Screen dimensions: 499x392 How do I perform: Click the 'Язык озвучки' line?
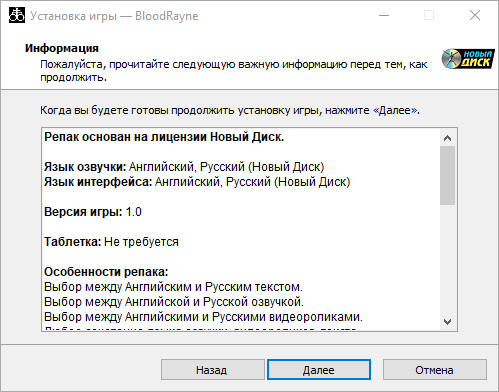(184, 167)
